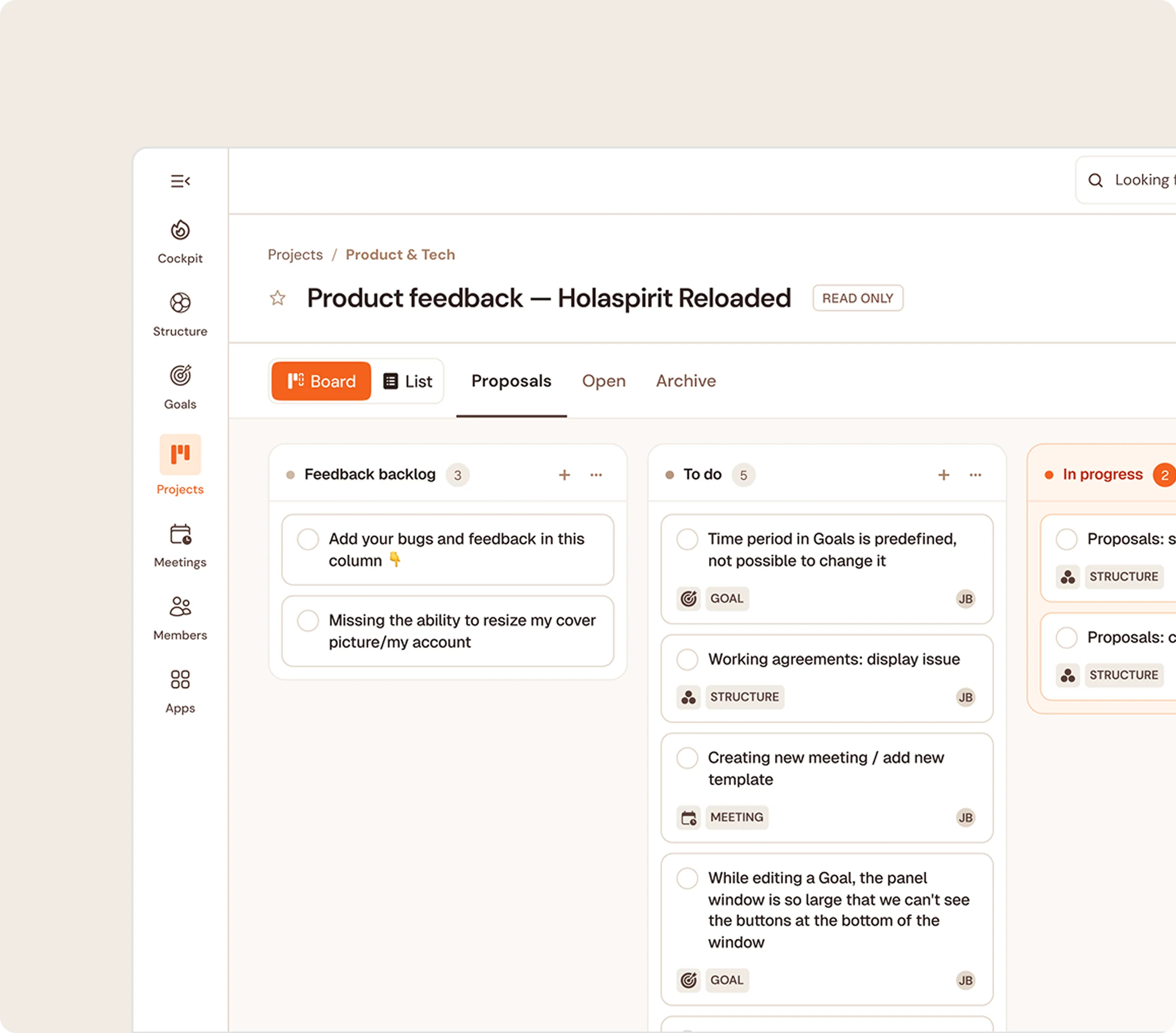Screen dimensions: 1176x1033
Task: Open the Meetings section
Action: click(x=180, y=546)
